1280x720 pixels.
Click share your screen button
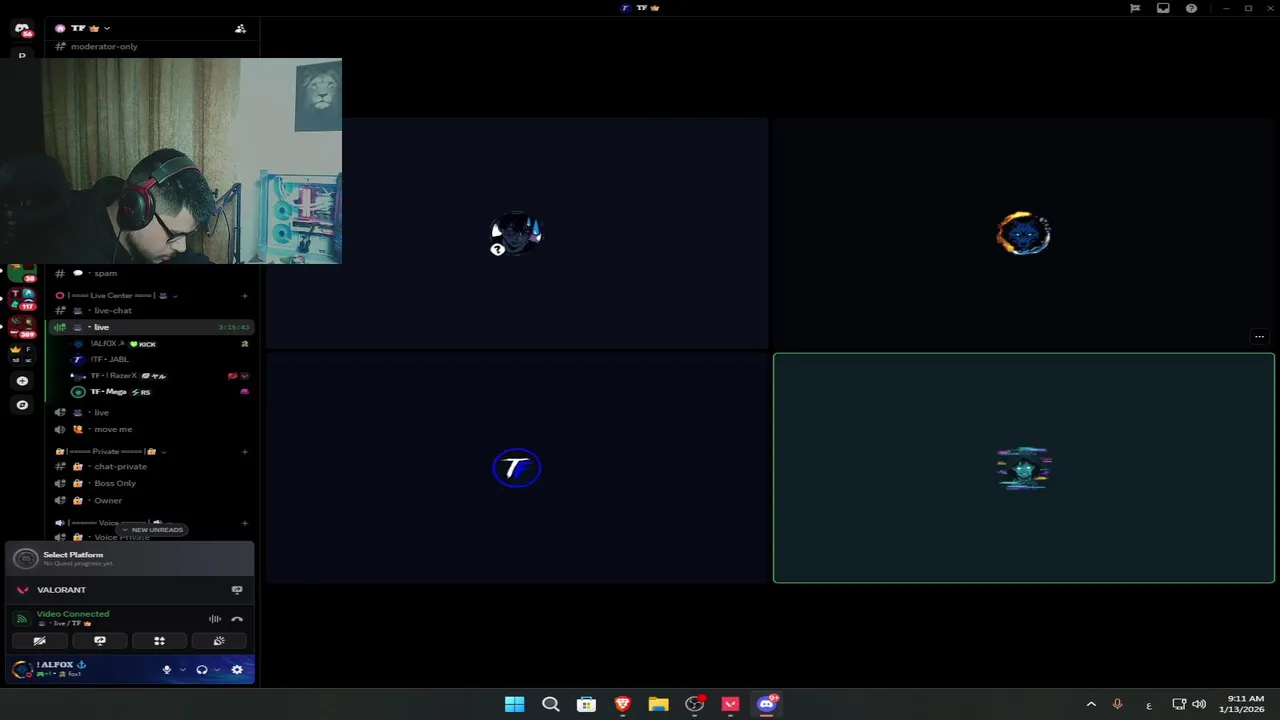coord(100,641)
